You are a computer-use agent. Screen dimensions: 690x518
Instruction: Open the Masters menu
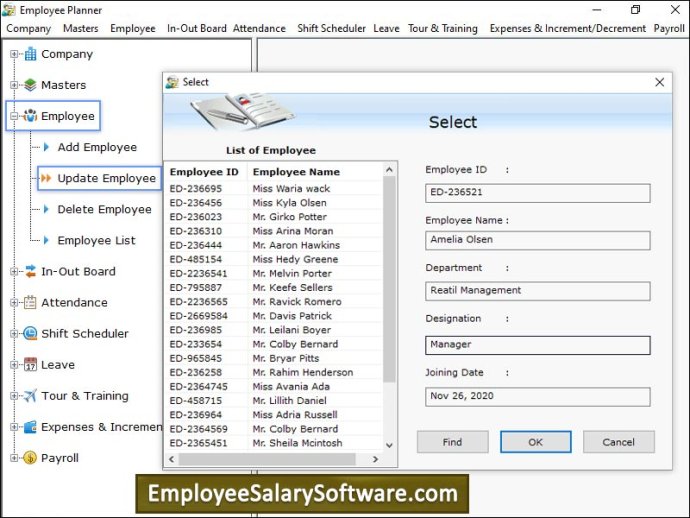81,29
